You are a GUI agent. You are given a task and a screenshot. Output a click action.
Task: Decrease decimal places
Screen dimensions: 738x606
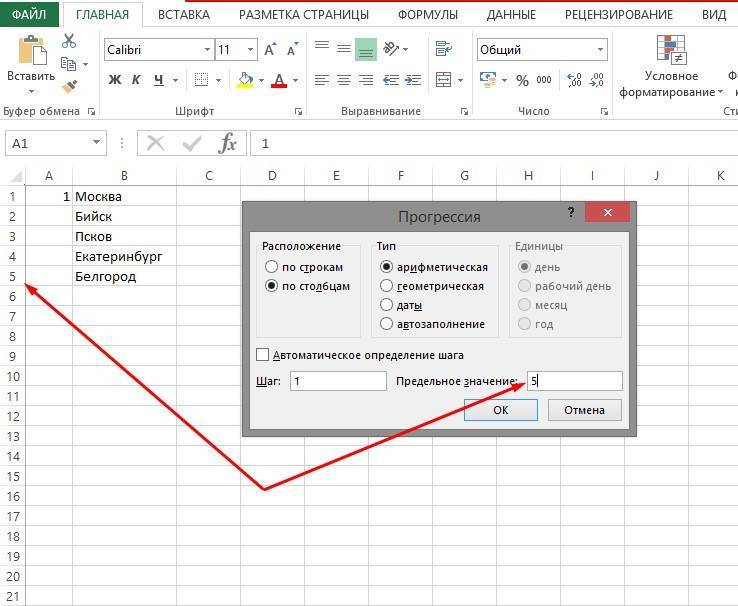[x=596, y=80]
